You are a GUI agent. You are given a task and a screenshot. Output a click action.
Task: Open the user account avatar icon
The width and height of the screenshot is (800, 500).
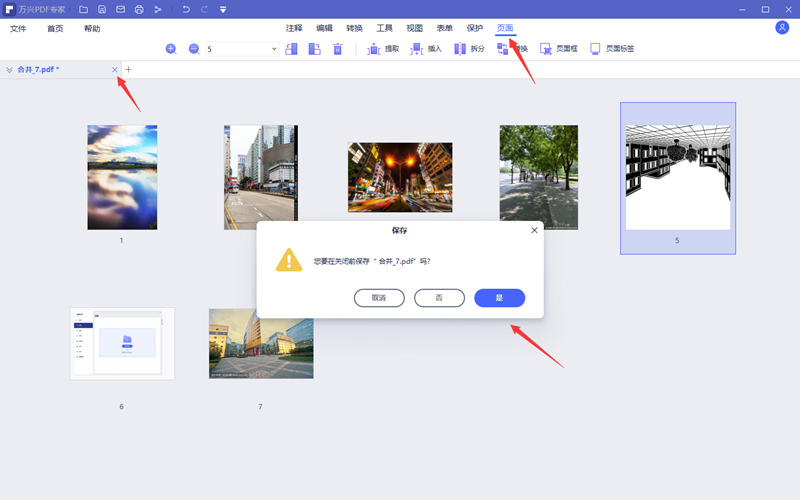[x=782, y=28]
